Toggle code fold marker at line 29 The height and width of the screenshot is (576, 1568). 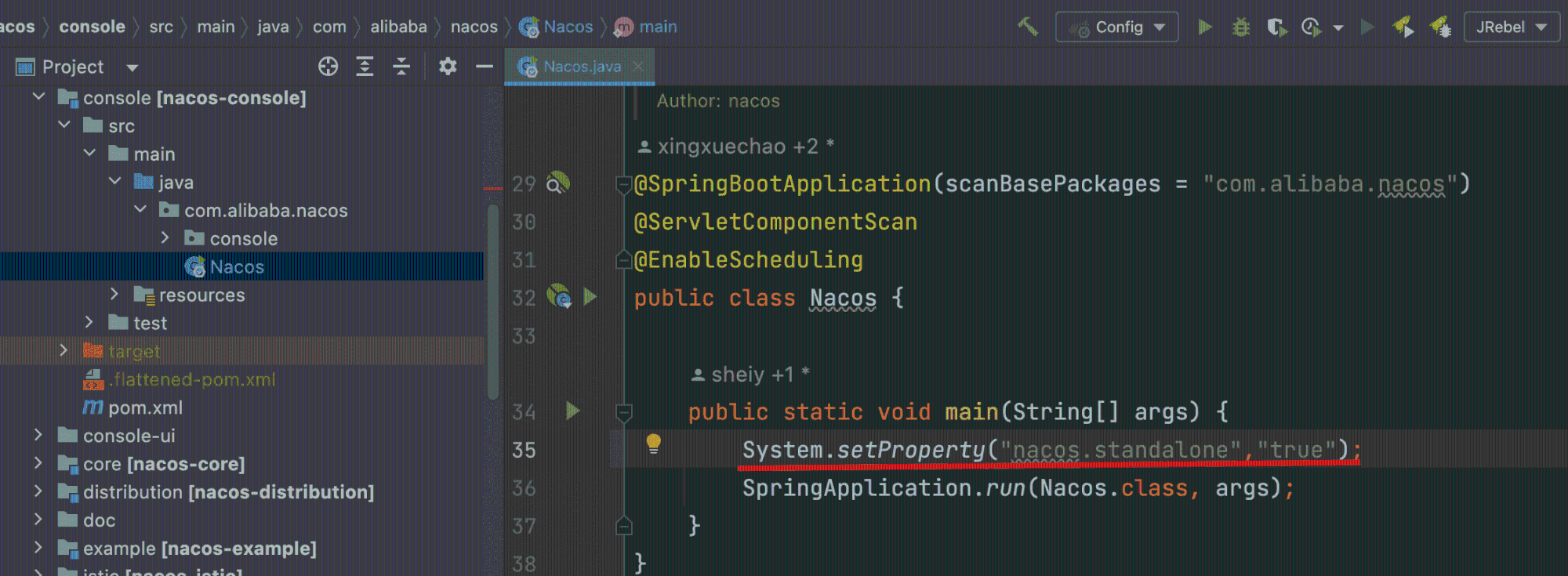(x=624, y=185)
